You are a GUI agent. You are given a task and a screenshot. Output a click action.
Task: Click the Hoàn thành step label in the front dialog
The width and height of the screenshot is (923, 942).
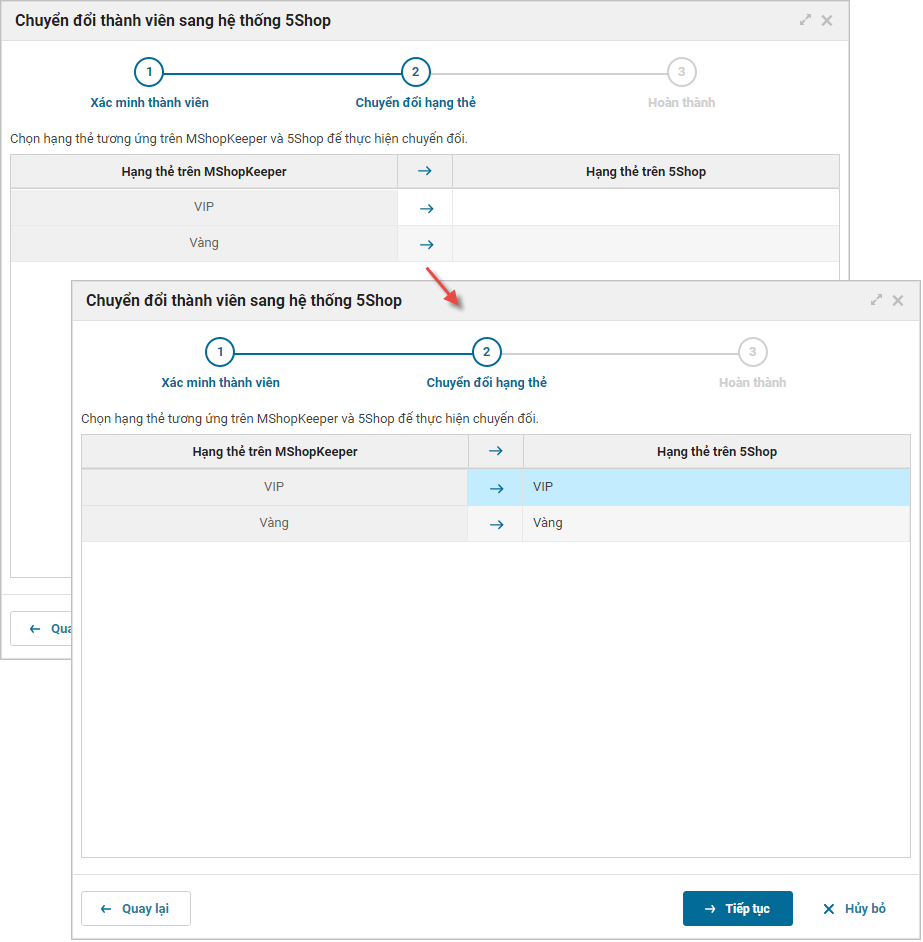(752, 383)
